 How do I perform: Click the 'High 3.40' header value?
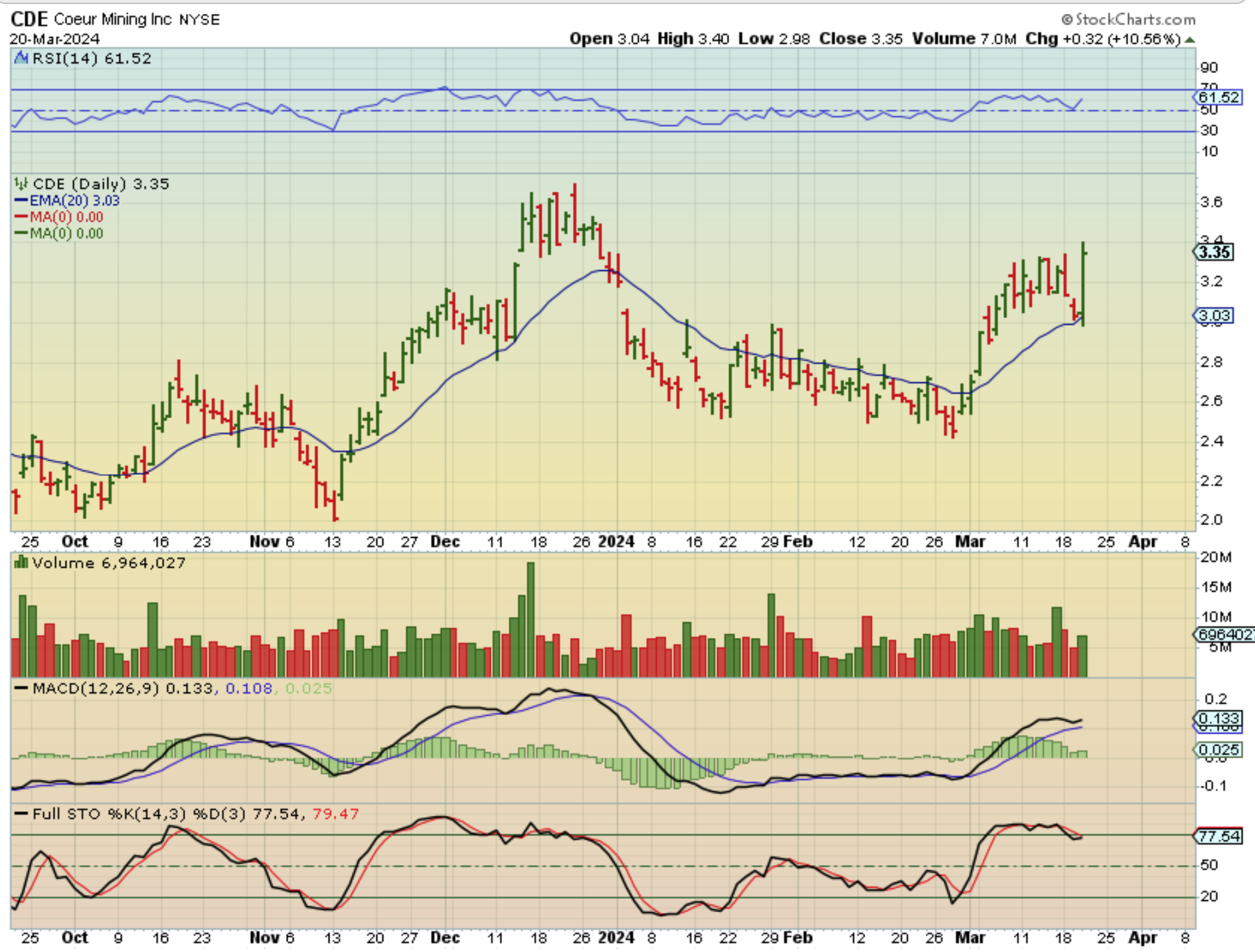694,39
